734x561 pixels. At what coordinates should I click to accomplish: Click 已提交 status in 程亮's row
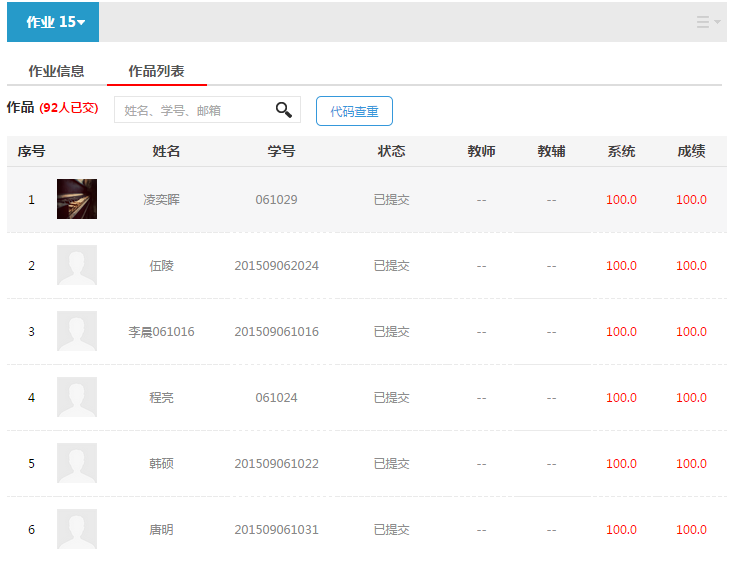pos(392,398)
